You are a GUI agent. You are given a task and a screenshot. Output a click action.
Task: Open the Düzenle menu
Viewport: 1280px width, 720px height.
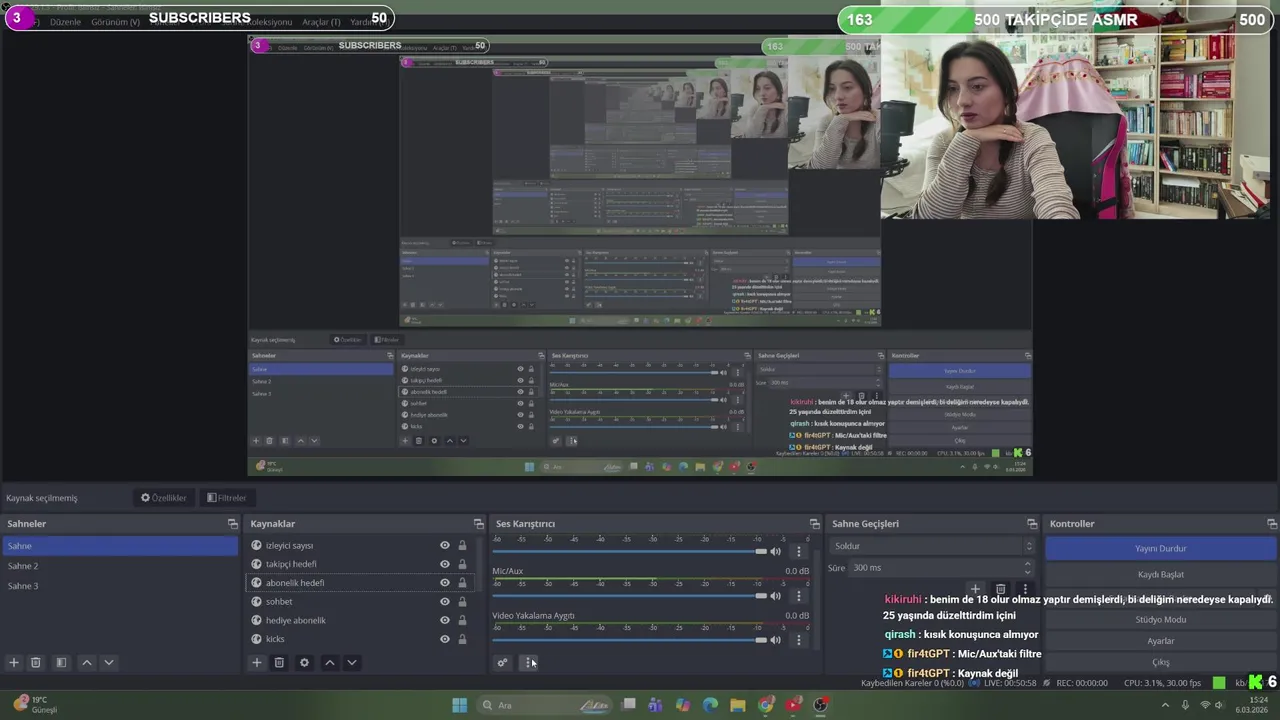65,22
